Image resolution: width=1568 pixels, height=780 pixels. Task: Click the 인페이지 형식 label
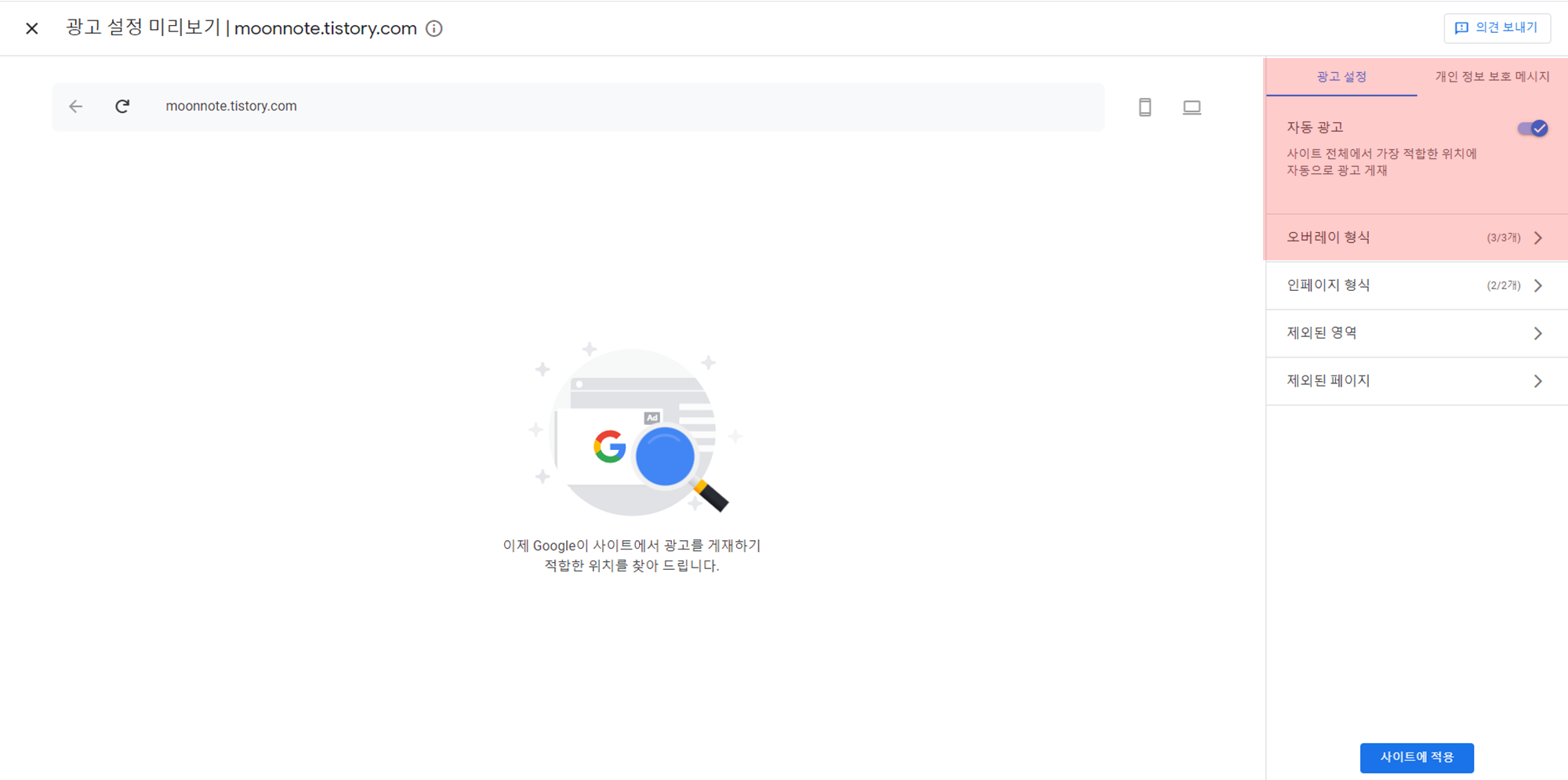(x=1328, y=285)
